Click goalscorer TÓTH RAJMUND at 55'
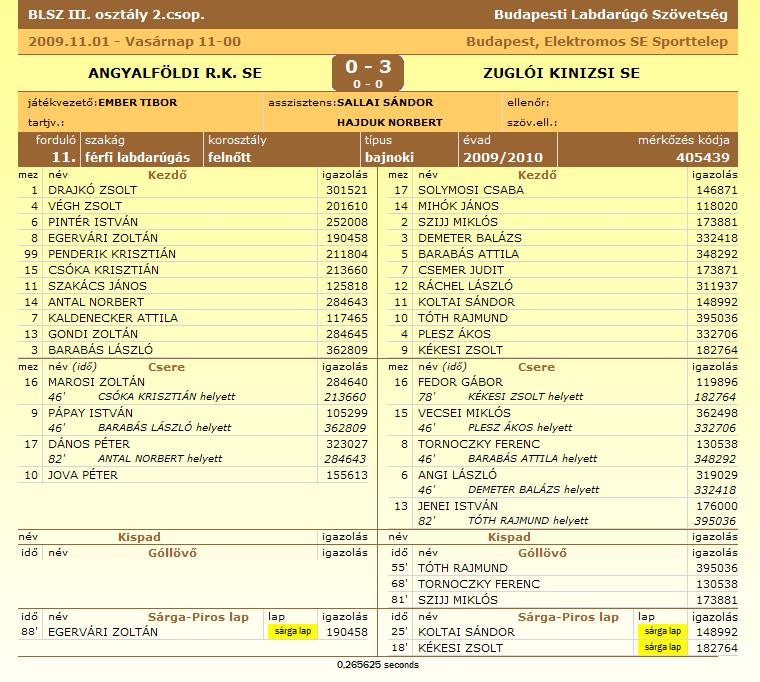 coord(463,568)
